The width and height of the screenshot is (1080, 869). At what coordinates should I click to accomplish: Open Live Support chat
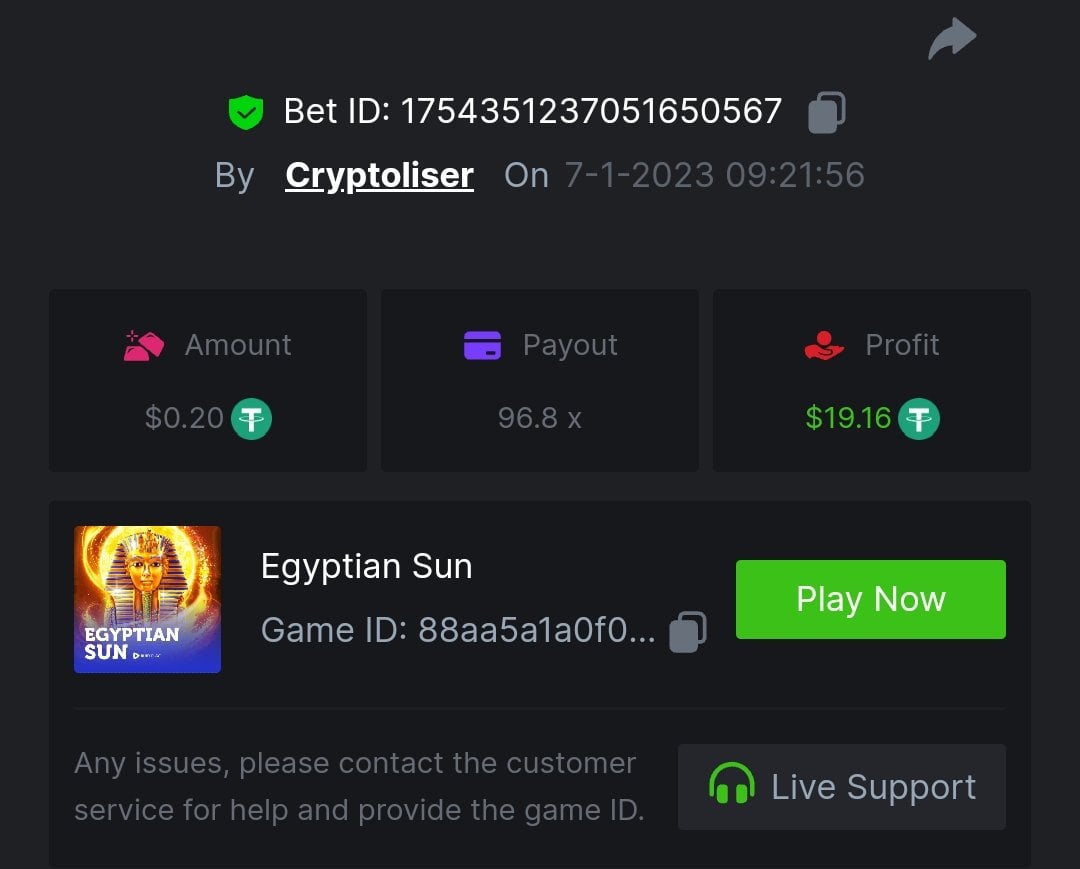coord(841,786)
